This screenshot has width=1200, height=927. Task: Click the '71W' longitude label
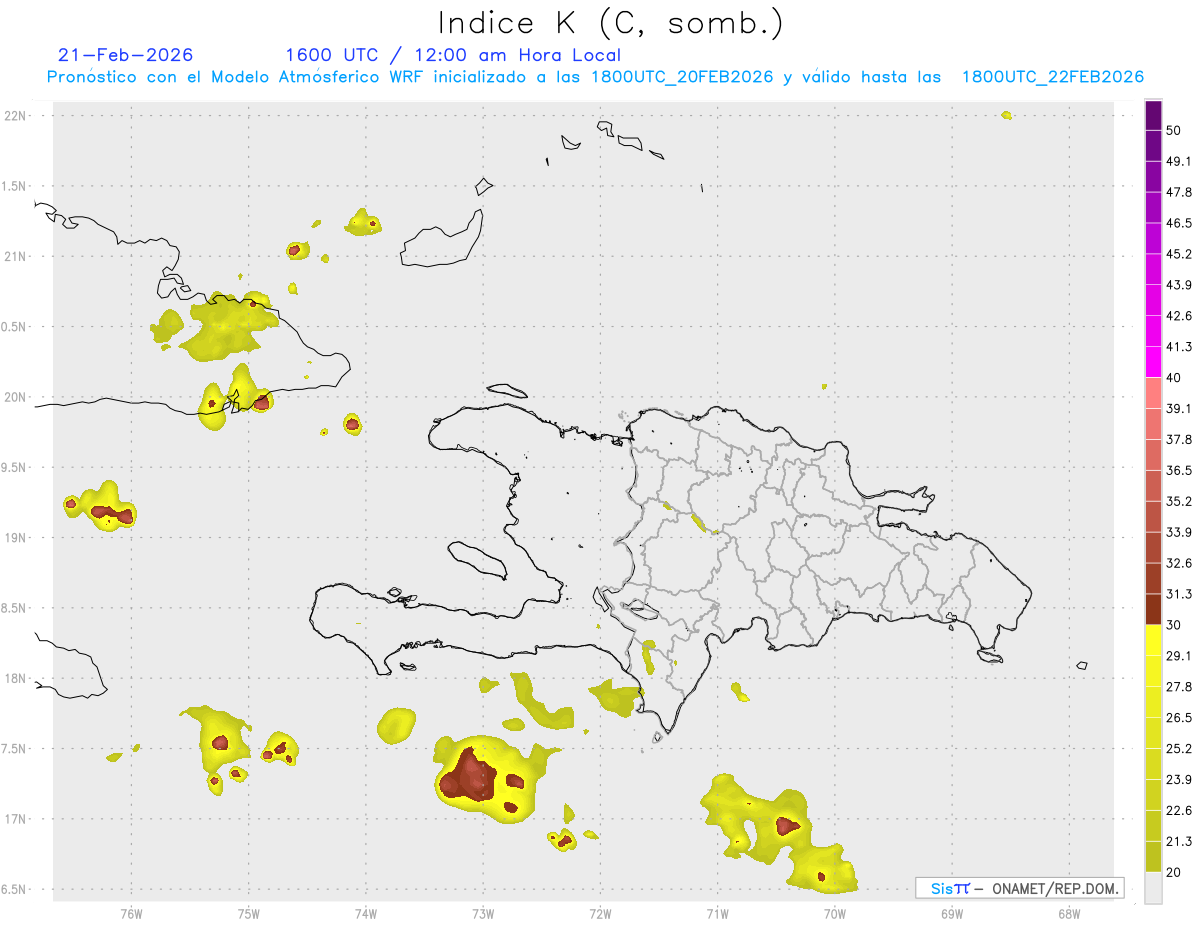(717, 914)
